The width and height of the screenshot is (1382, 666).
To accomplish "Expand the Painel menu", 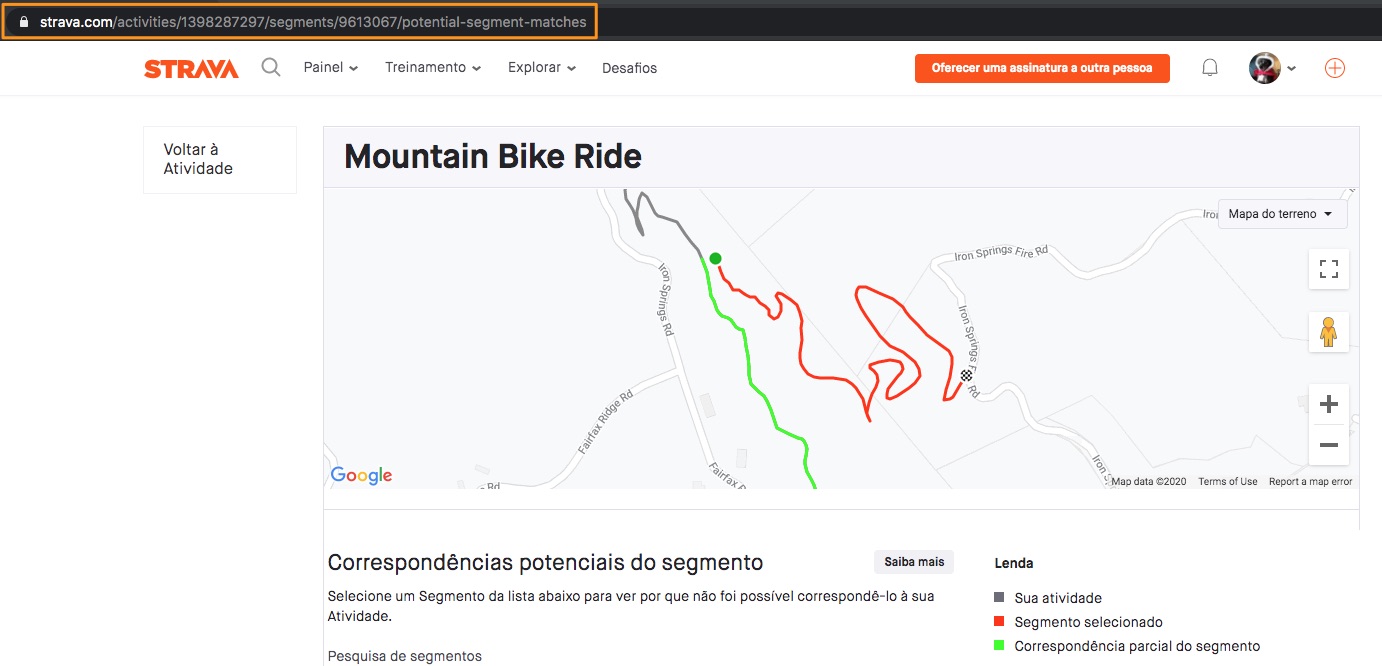I will 331,68.
